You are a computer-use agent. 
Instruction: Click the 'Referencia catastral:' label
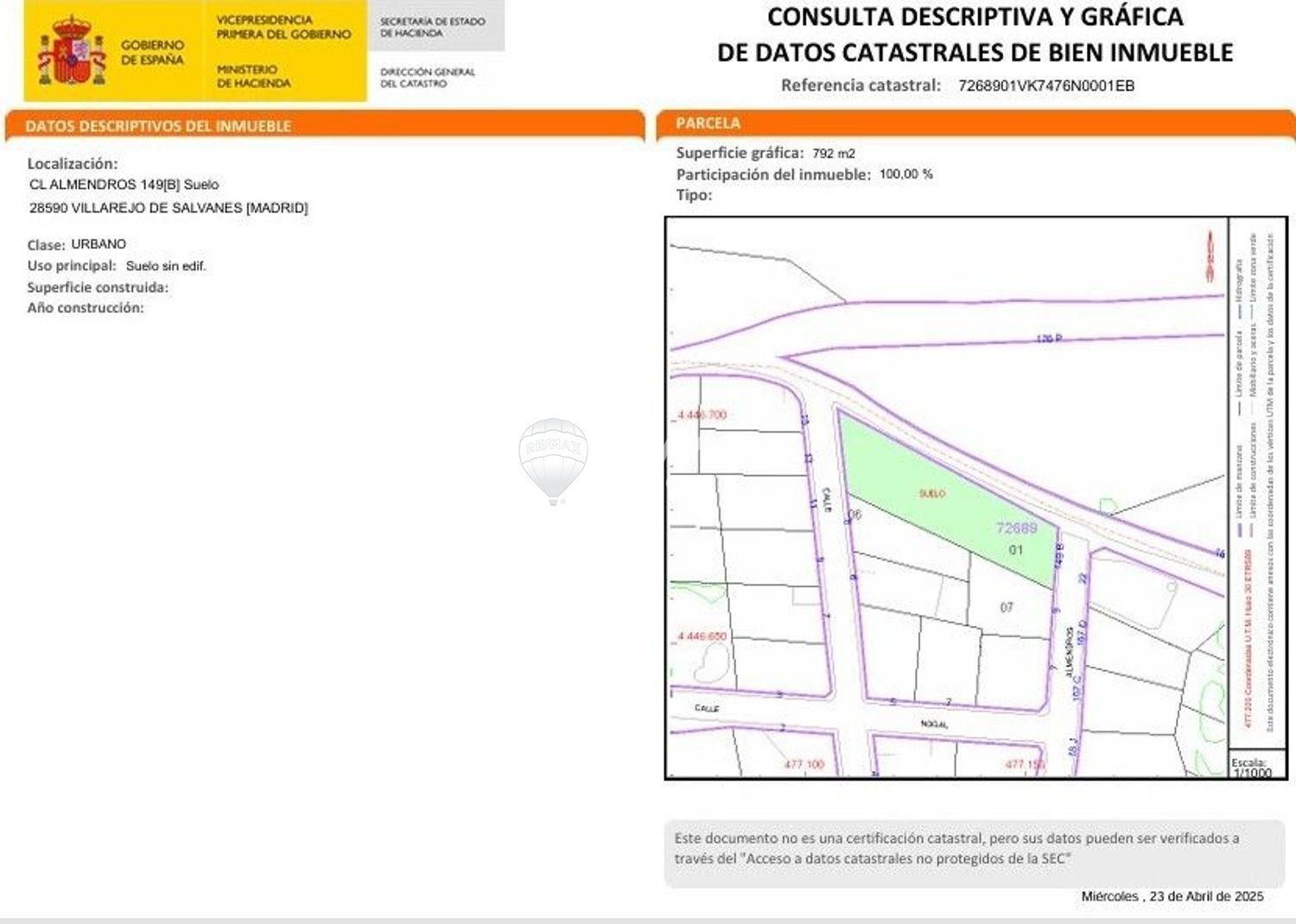click(861, 85)
